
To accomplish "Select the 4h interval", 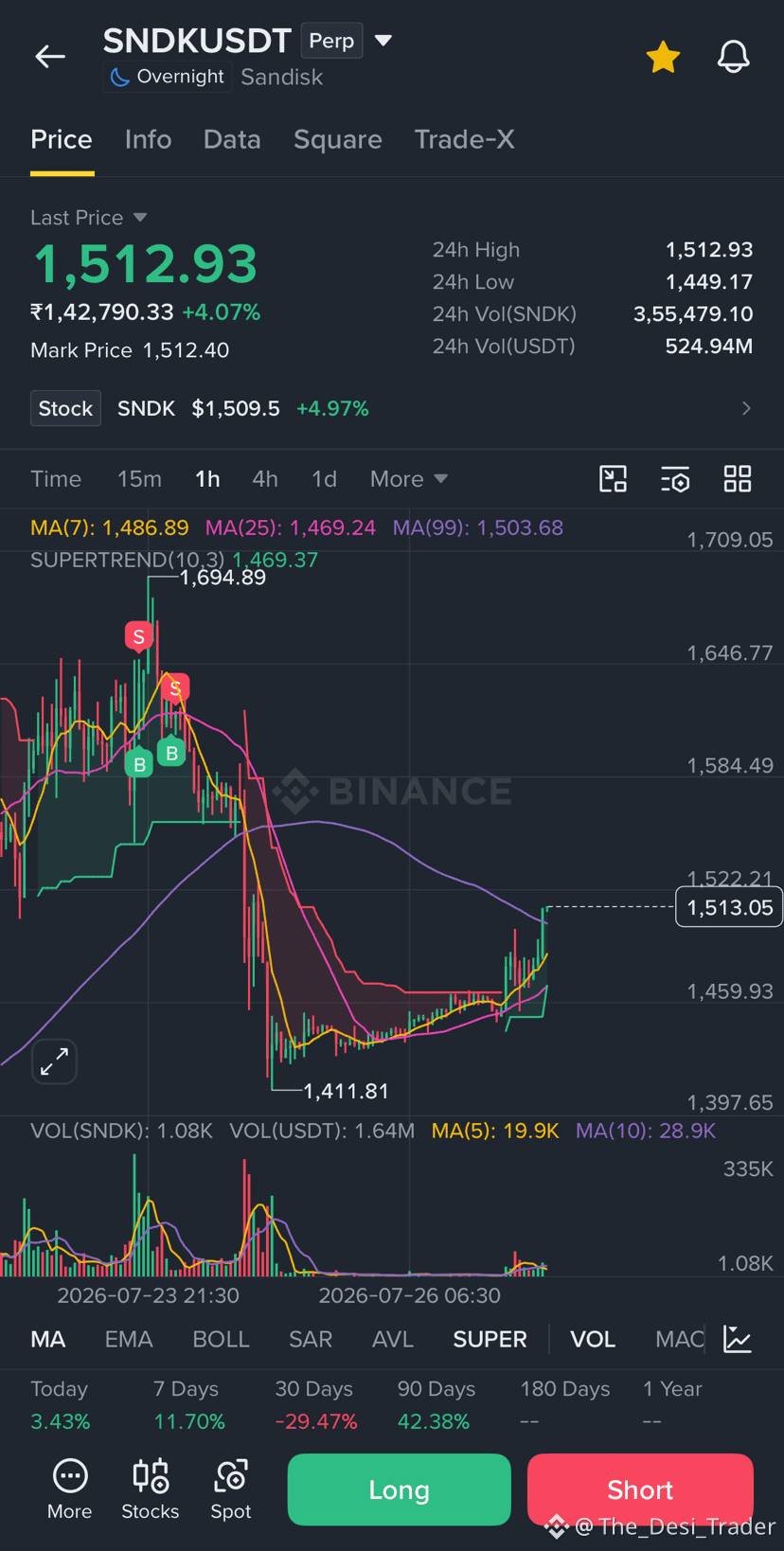I will click(265, 479).
